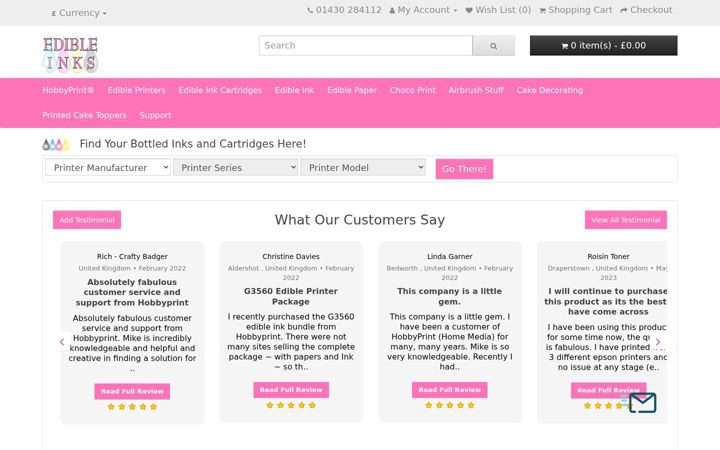The image size is (720, 450).
Task: Open the Airbrush Stuff menu
Action: 476,90
